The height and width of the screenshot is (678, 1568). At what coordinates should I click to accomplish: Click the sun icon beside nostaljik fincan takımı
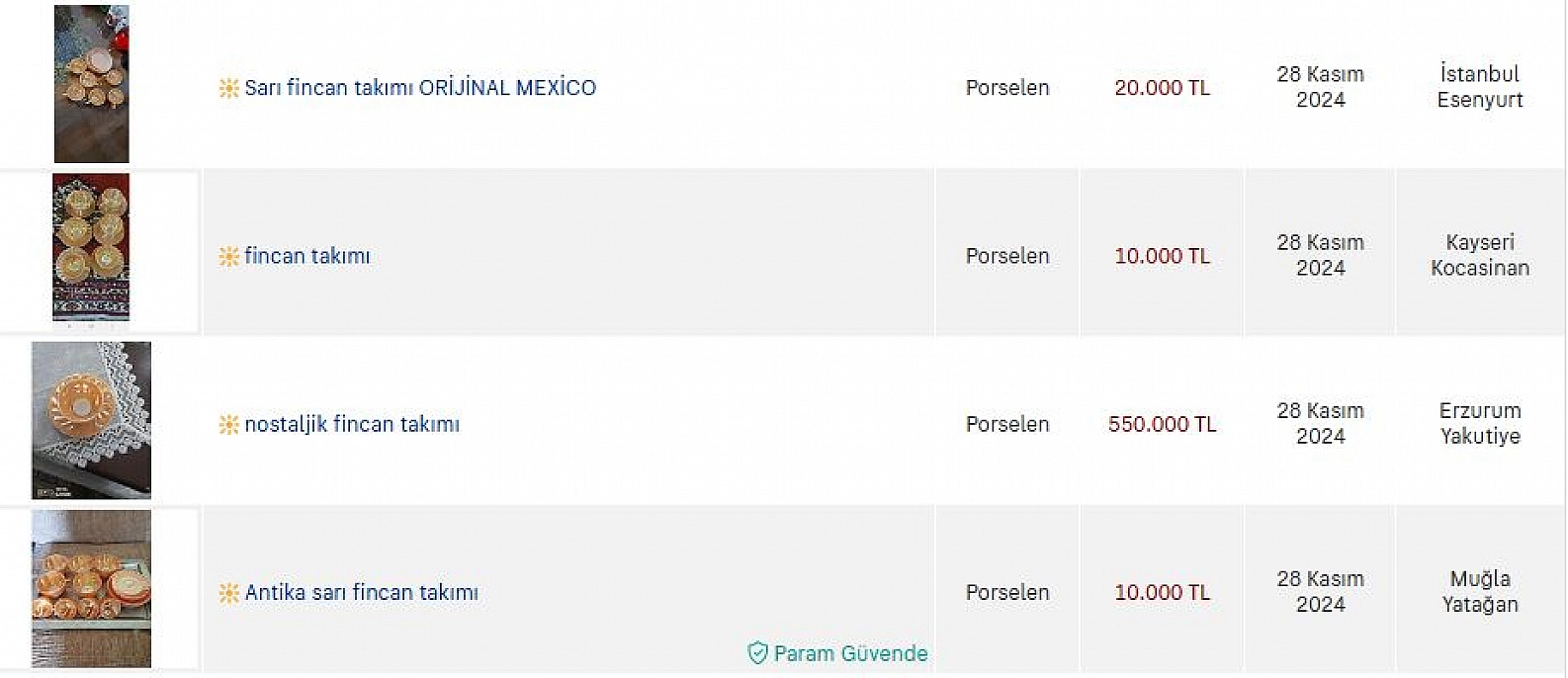[228, 424]
